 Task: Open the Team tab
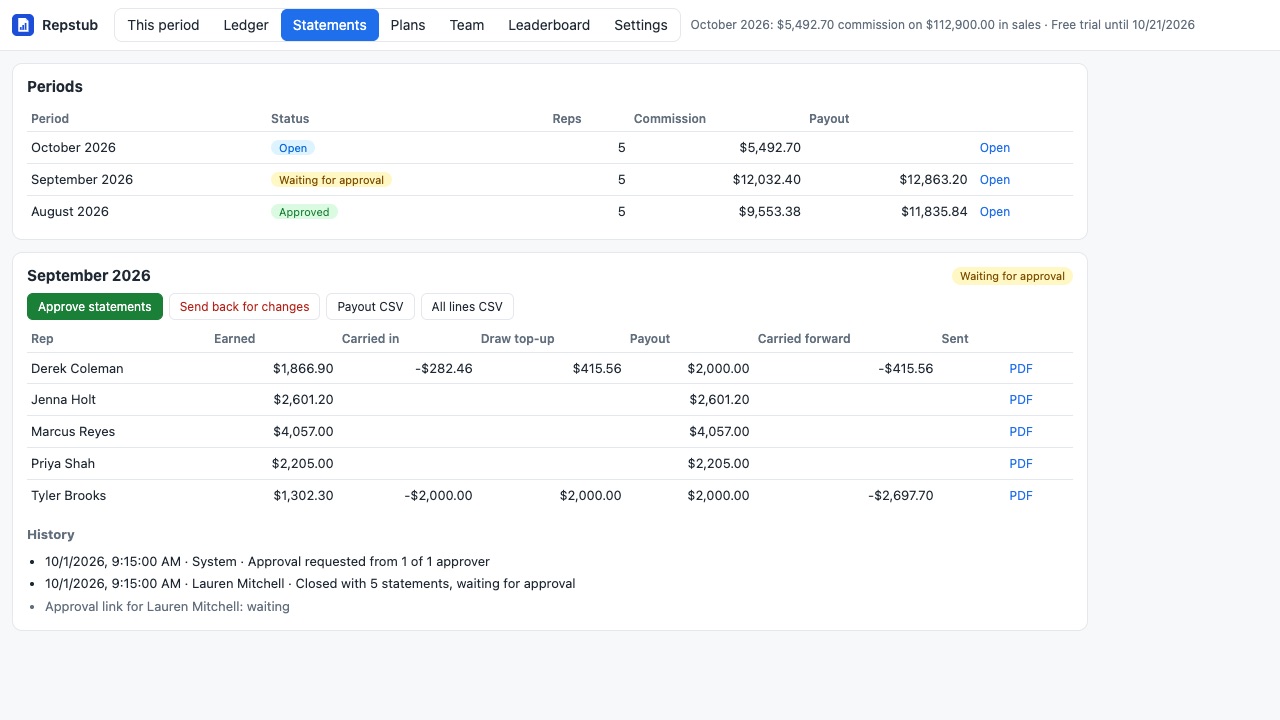tap(467, 25)
